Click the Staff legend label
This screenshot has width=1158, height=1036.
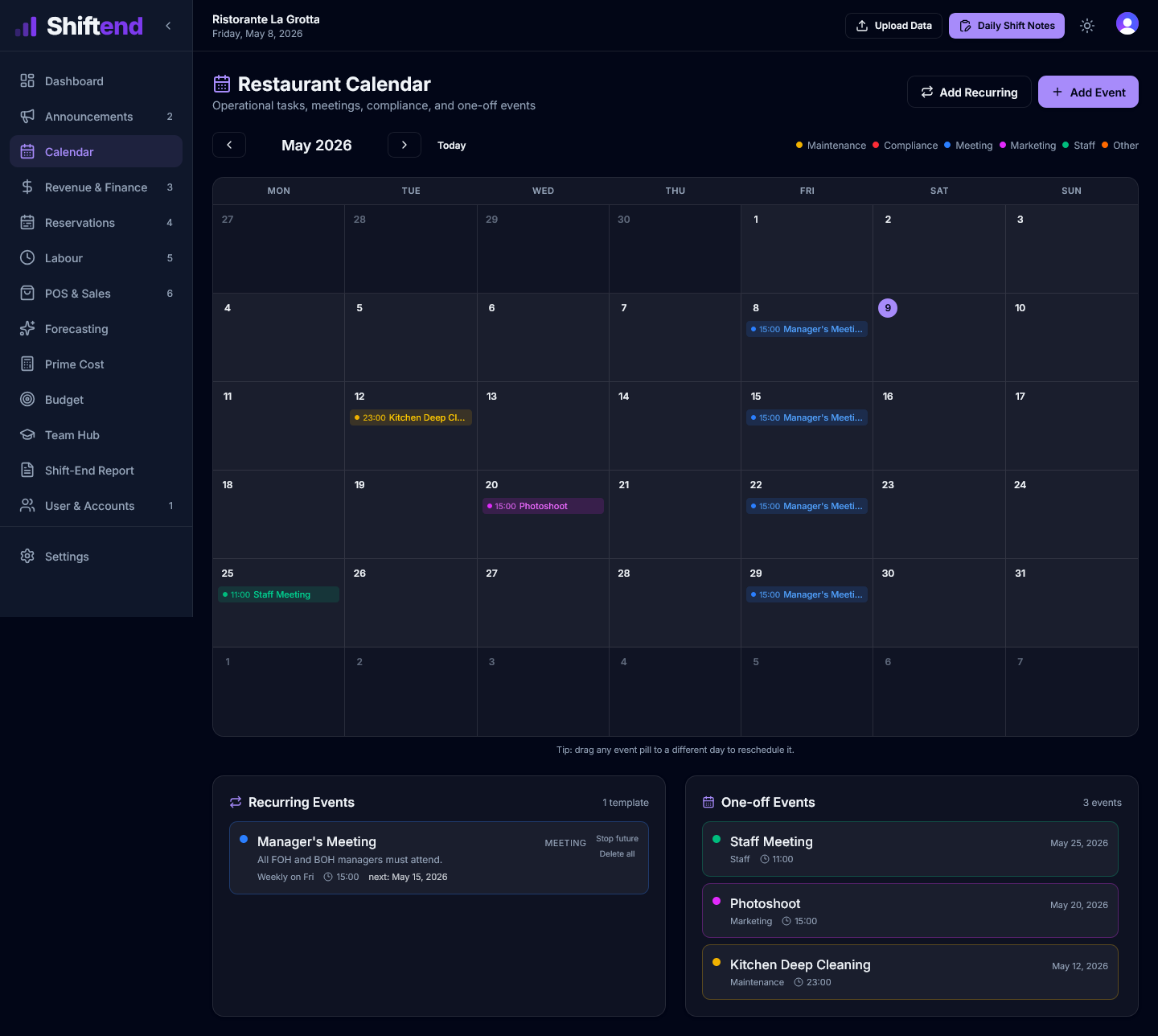[1084, 146]
